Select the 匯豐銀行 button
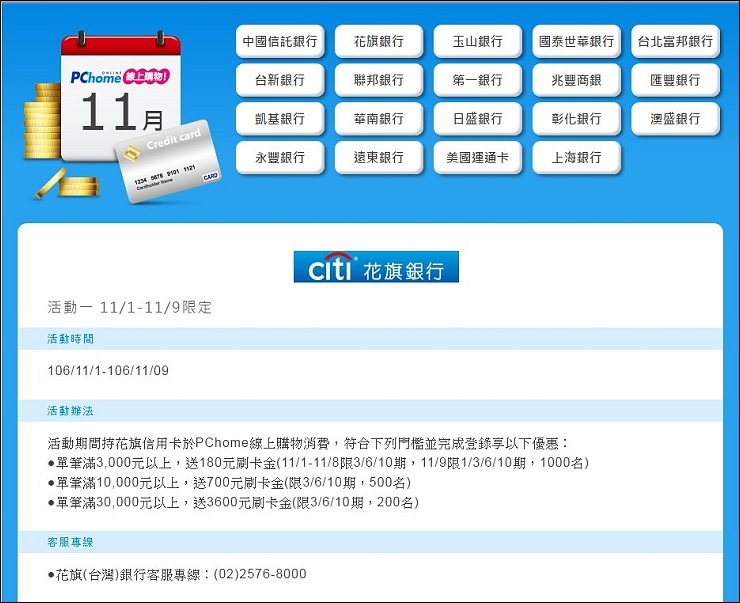 [x=675, y=80]
